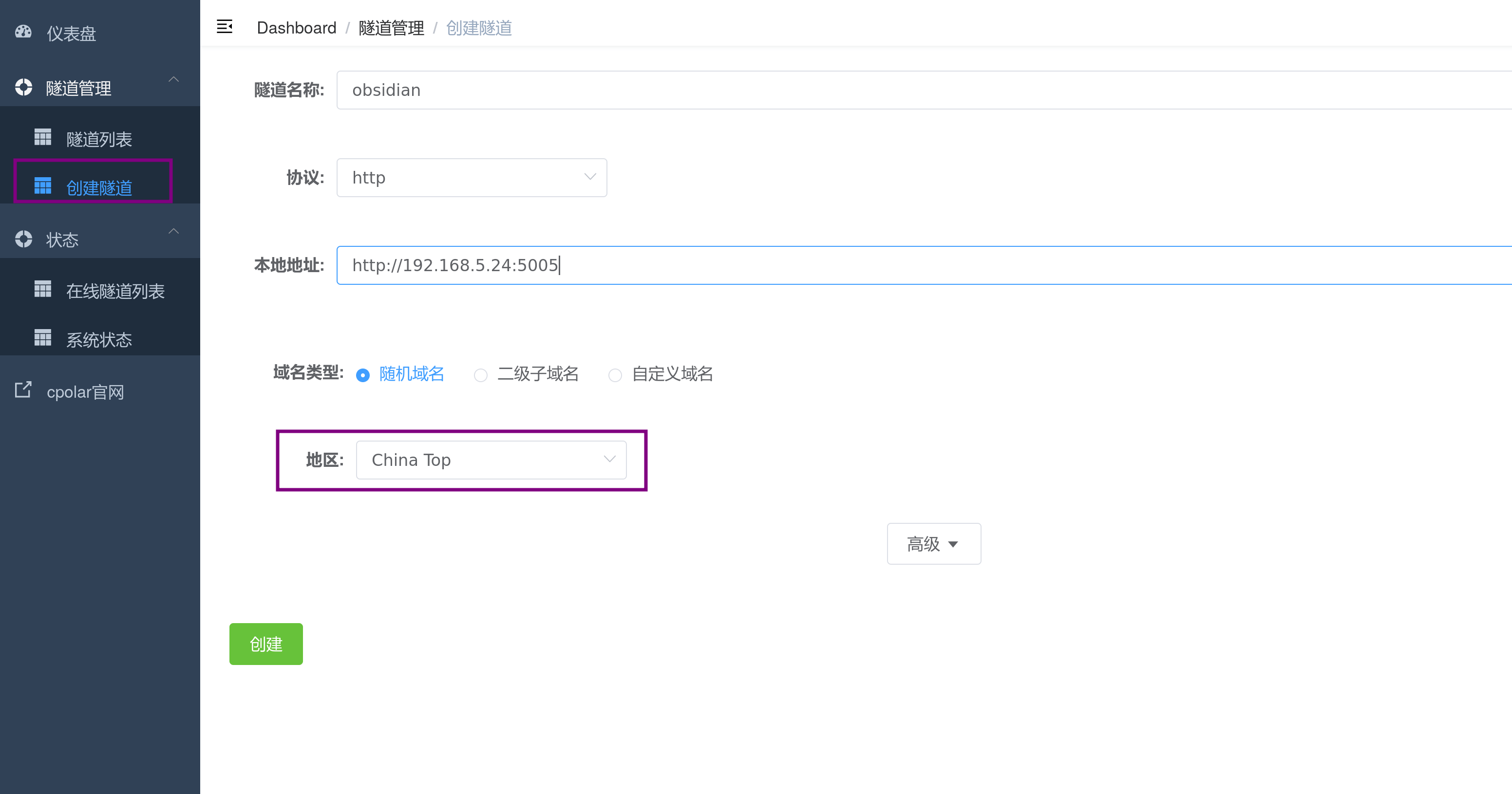Select the 随机域名 radio button
The image size is (1512, 794).
(x=363, y=375)
